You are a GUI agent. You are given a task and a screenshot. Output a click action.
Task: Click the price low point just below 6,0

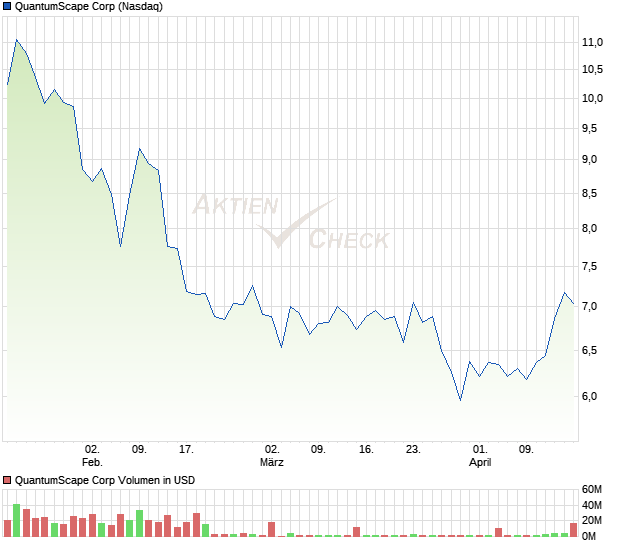[460, 400]
